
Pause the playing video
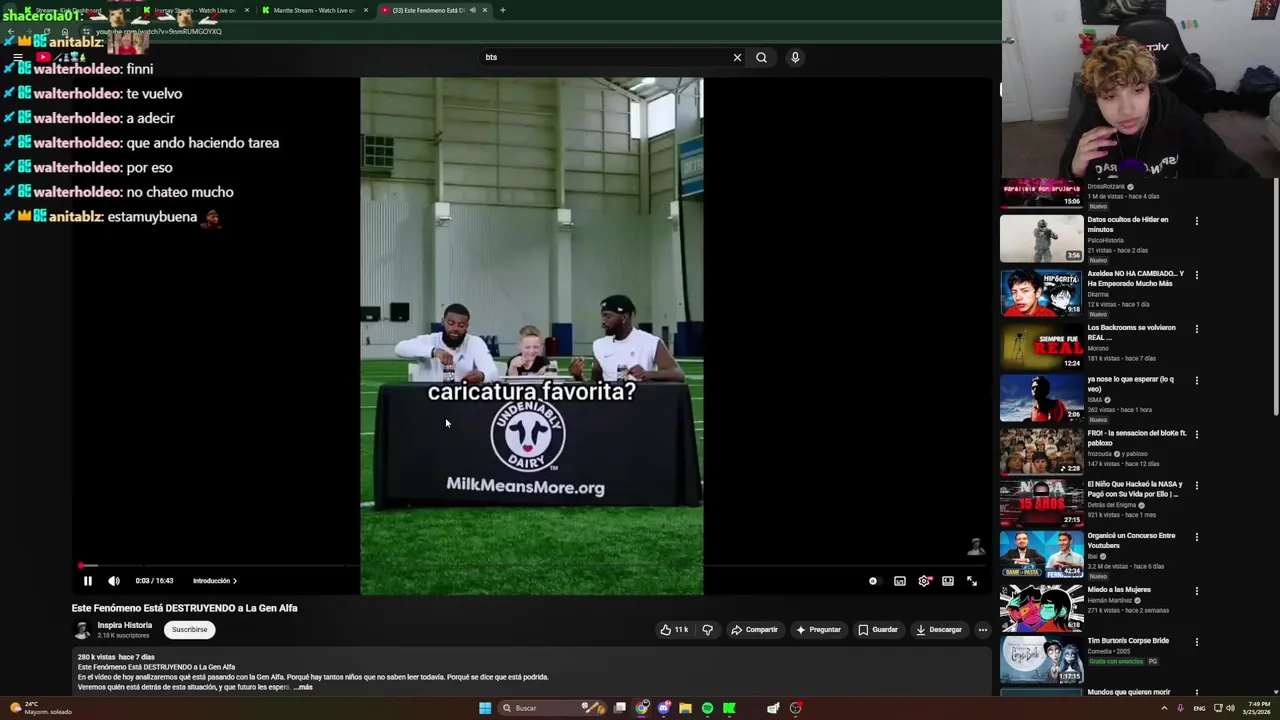87,581
